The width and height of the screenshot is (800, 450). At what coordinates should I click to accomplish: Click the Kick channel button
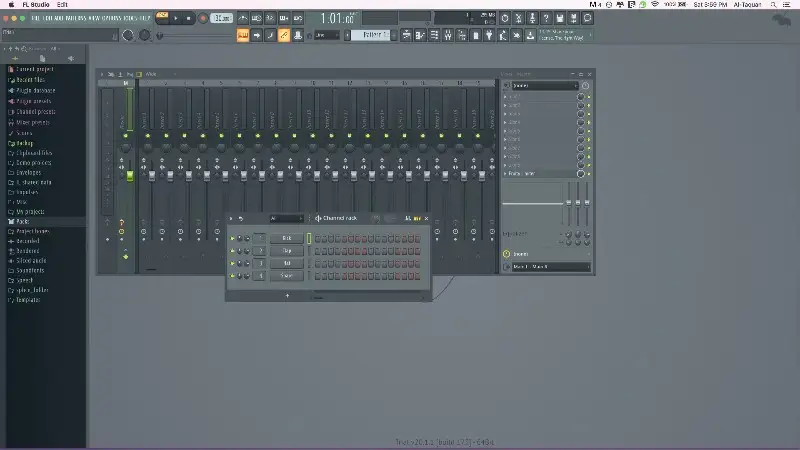pos(287,238)
